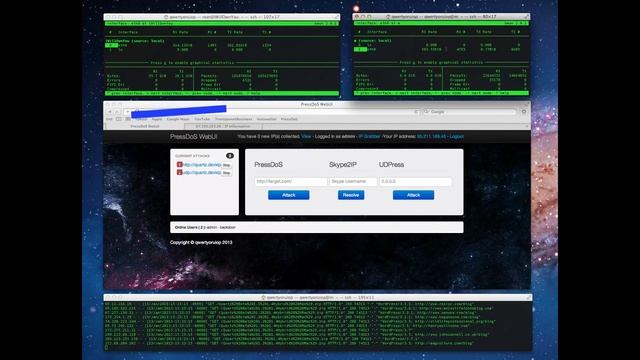Open the Google Maps bookmark
This screenshot has height=360, width=640.
178,119
